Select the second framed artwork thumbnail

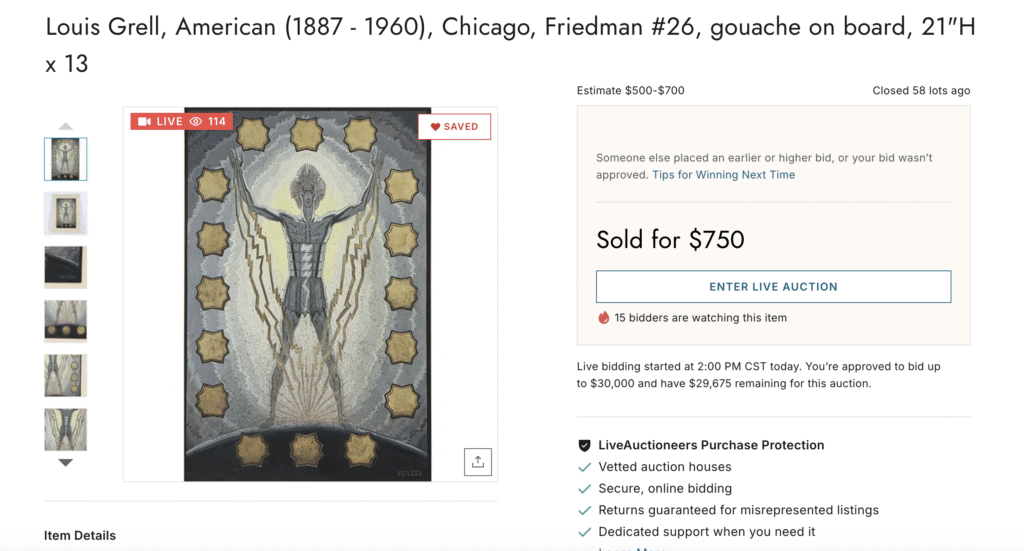pyautogui.click(x=66, y=213)
